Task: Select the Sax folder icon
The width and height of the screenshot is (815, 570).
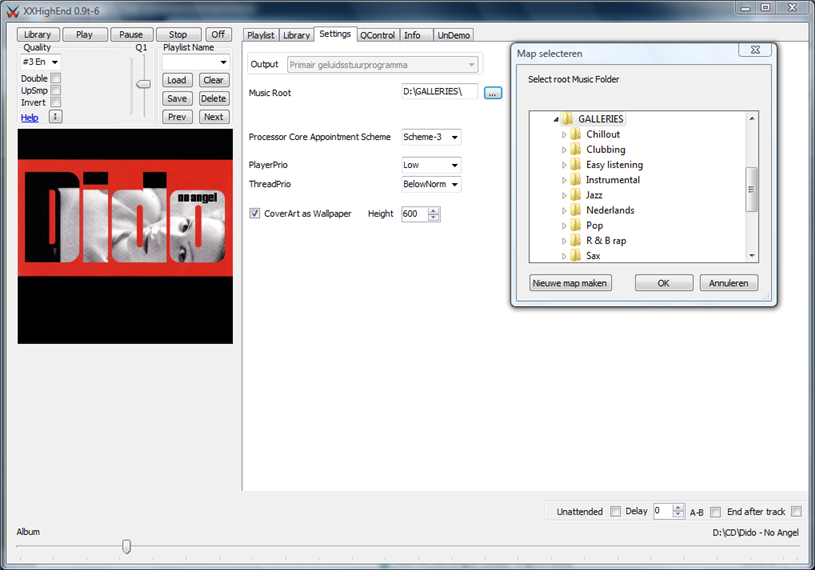Action: coord(575,256)
